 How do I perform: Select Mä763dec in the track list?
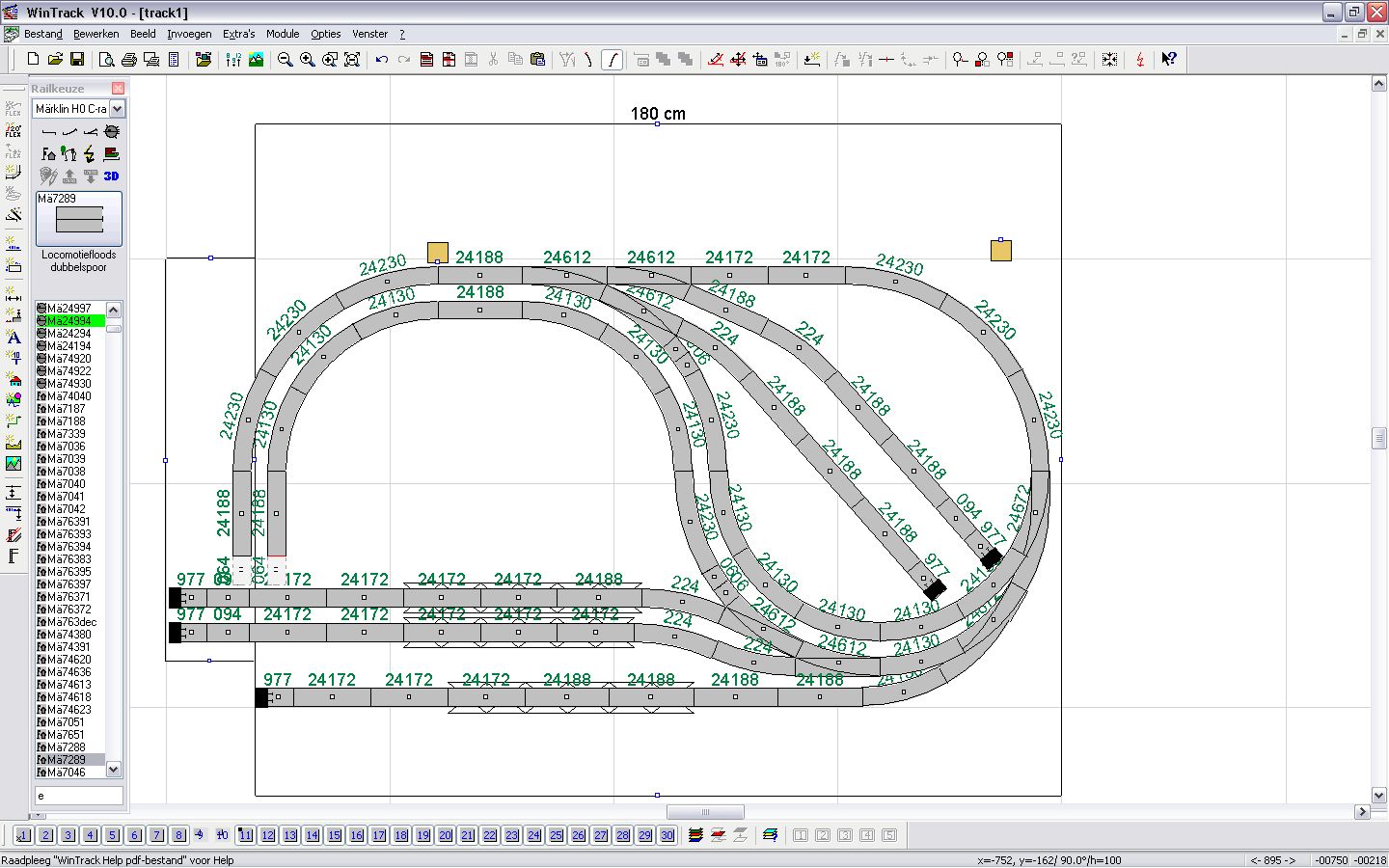pos(69,622)
